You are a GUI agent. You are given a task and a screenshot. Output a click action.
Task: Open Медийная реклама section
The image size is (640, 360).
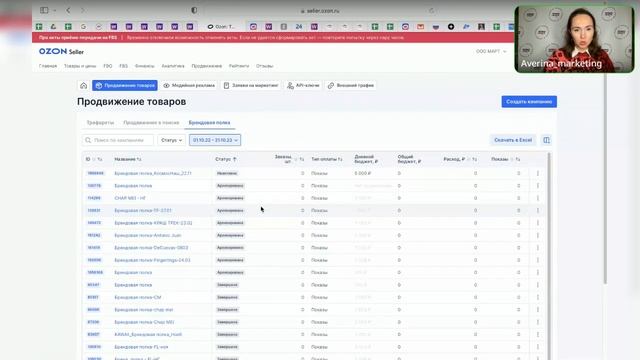tap(189, 85)
